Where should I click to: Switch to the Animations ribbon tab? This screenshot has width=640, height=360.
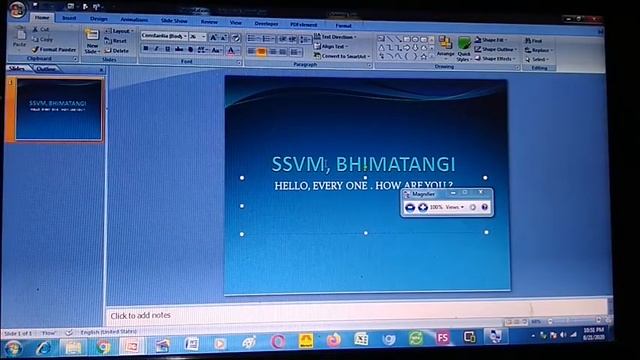pyautogui.click(x=134, y=20)
